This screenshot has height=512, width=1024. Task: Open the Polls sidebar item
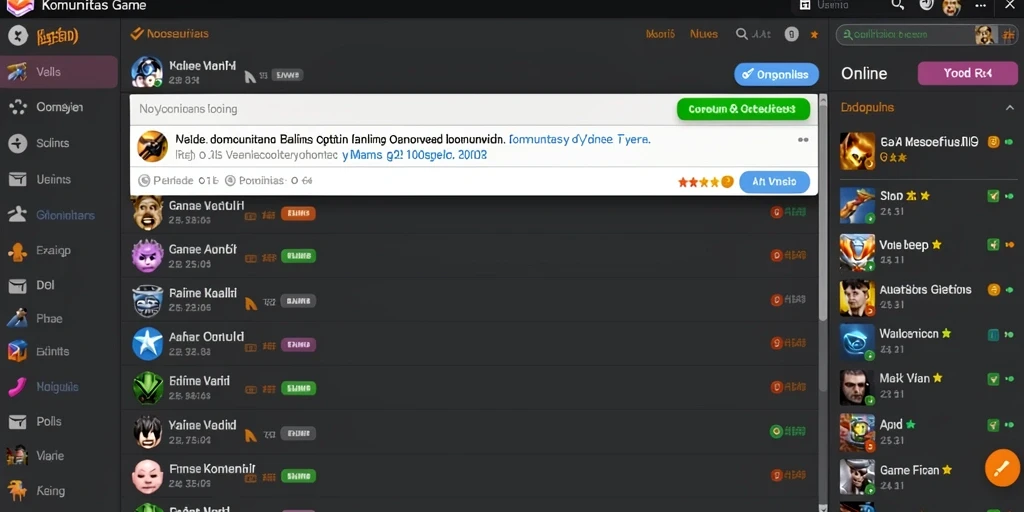tap(49, 421)
